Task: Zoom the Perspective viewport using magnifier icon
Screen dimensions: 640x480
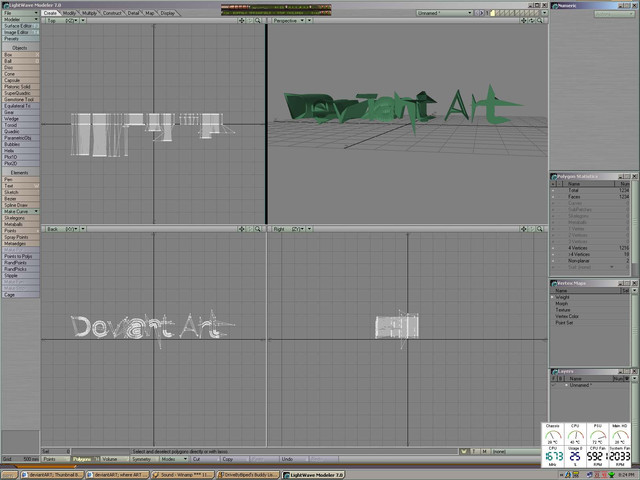Action: pyautogui.click(x=540, y=20)
